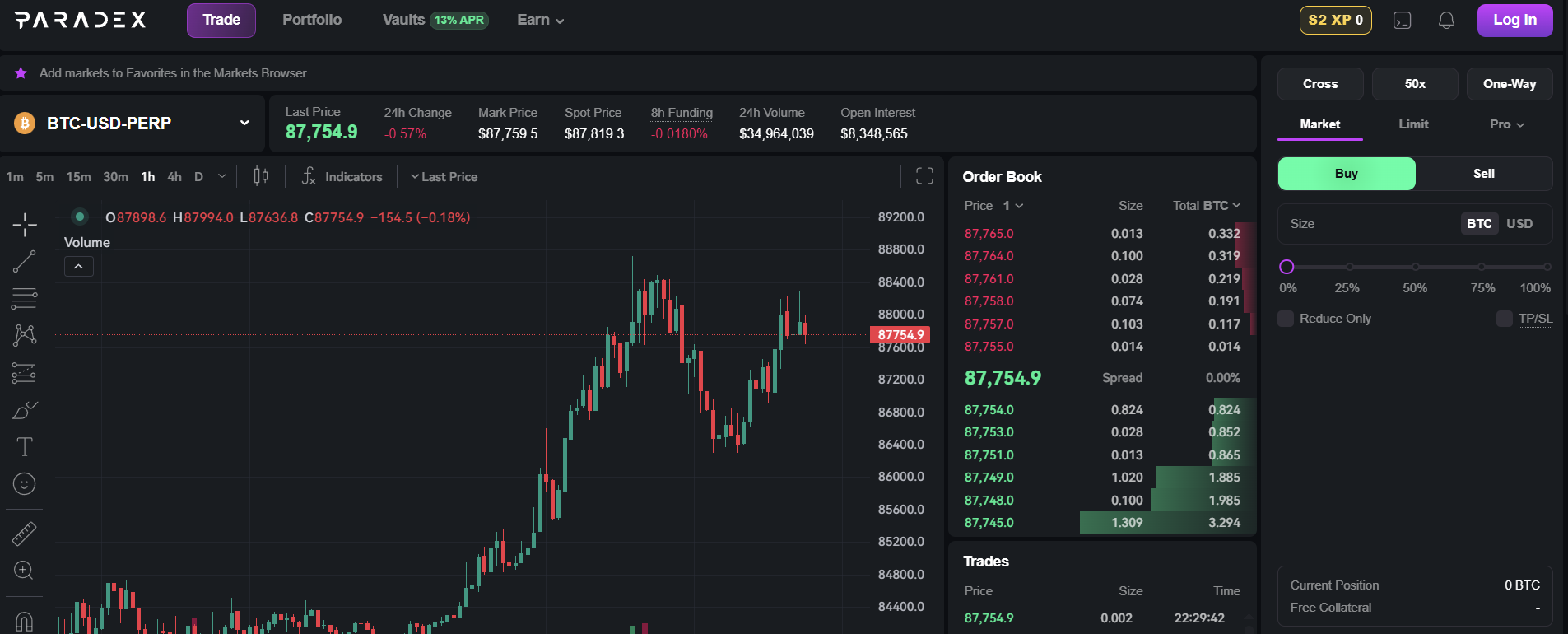Enable the Reduce Only checkbox
The image size is (1568, 634).
1286,319
